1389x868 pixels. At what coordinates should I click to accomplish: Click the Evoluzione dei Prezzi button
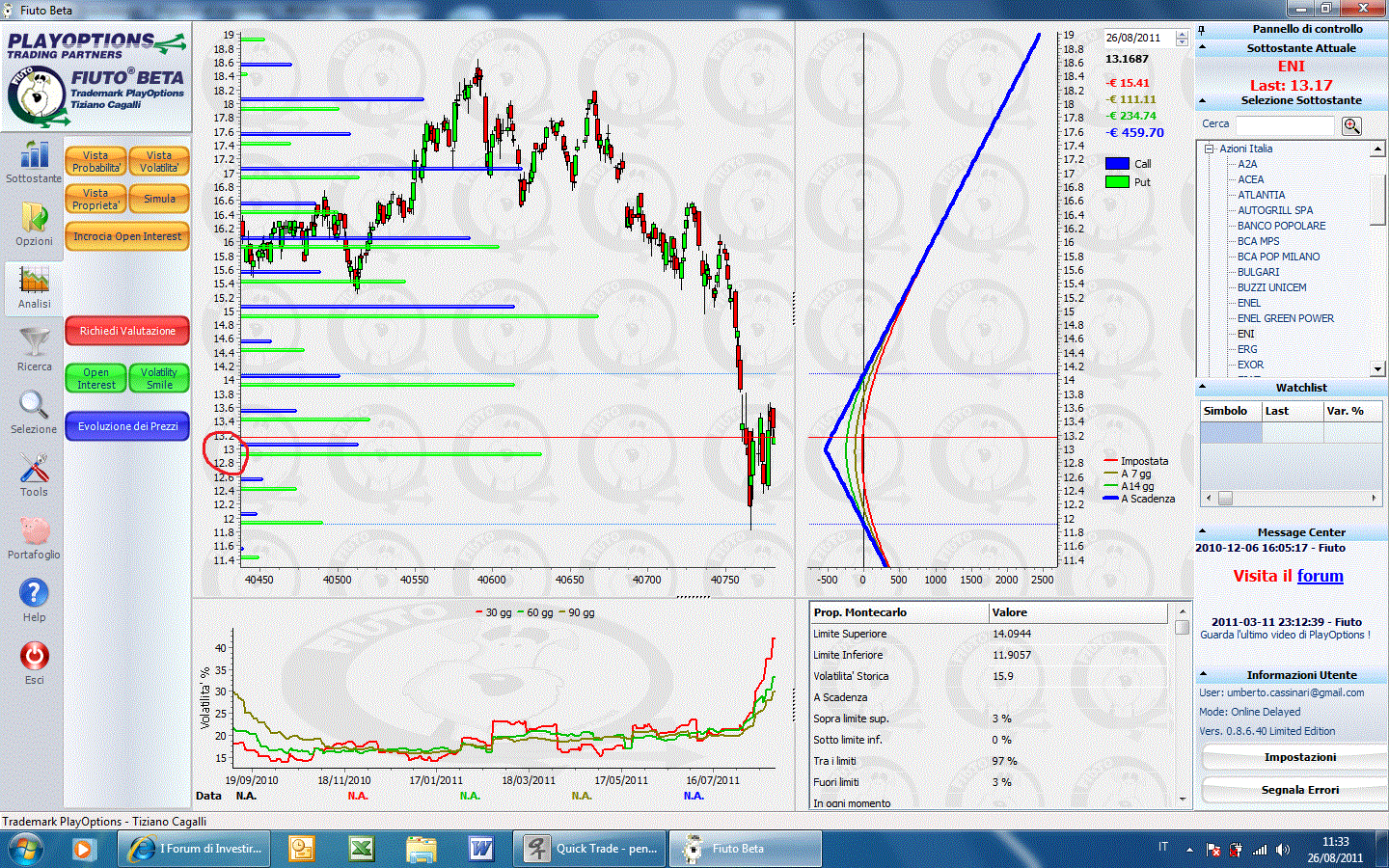(127, 426)
